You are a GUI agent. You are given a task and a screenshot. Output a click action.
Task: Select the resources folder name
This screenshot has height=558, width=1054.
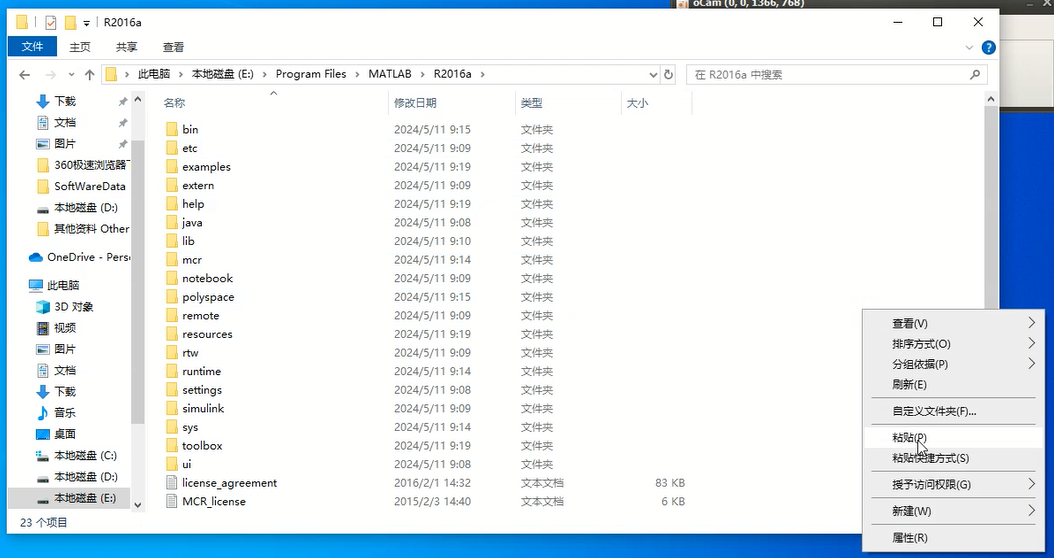[x=207, y=334]
